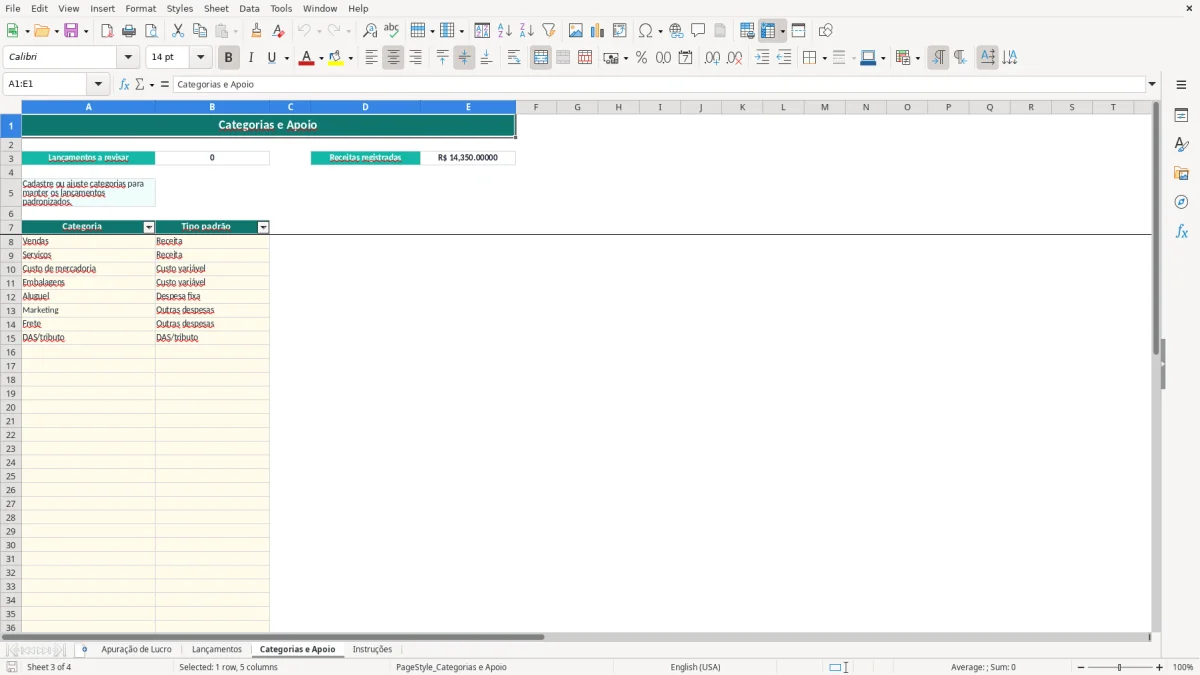Screen dimensions: 1200x675
Task: Click the Zoom In plus button
Action: [1160, 667]
